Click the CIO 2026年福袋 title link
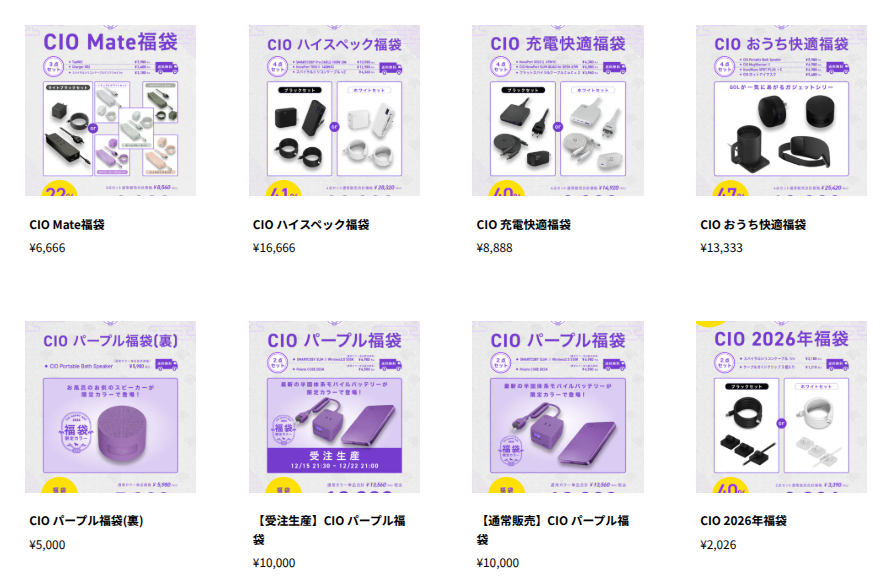Viewport: 884px width, 582px height. tap(743, 521)
